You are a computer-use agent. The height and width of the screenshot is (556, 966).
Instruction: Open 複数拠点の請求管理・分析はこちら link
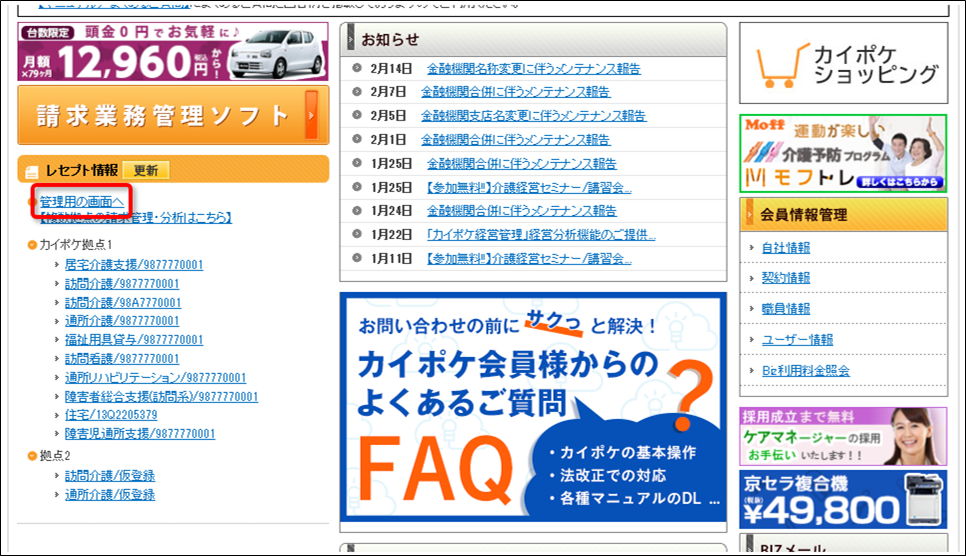click(x=136, y=217)
